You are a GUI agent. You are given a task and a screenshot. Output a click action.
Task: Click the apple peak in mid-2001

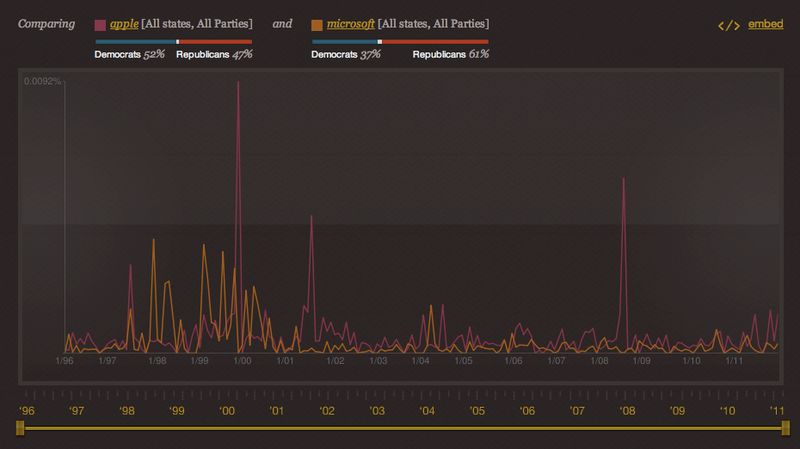[x=311, y=217]
